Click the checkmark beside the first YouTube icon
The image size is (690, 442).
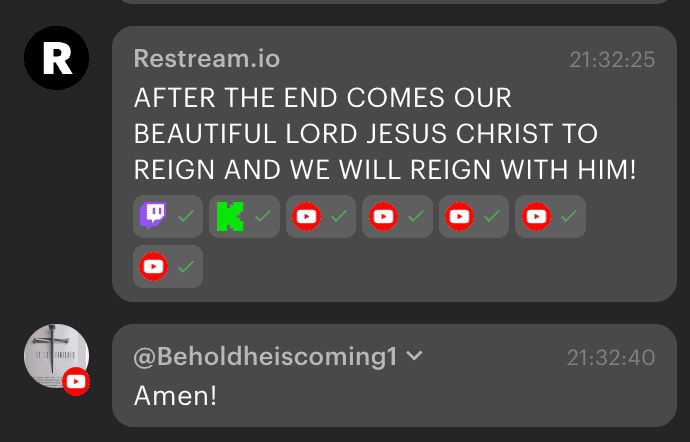point(339,216)
